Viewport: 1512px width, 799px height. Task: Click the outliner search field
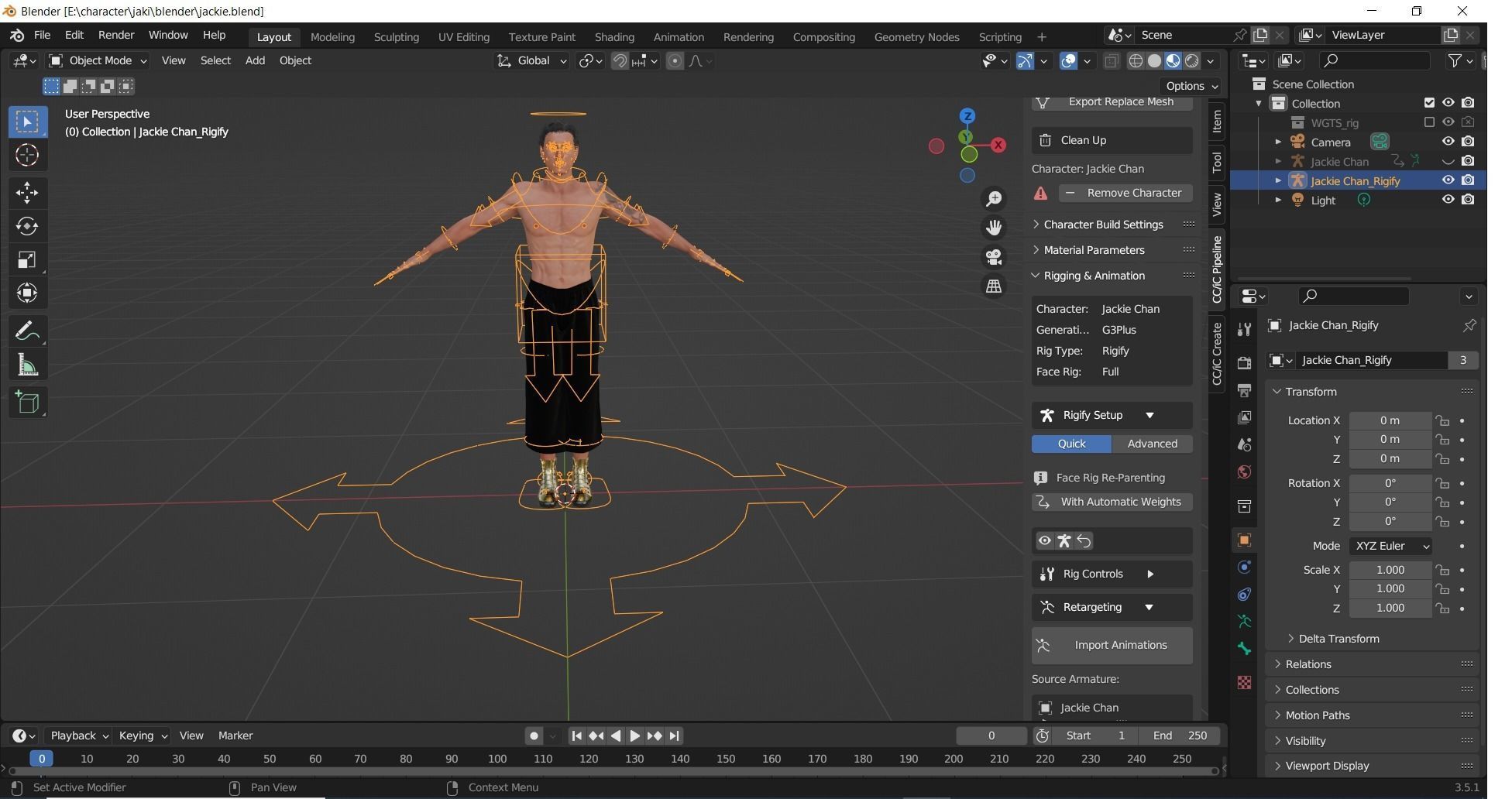tap(1375, 60)
